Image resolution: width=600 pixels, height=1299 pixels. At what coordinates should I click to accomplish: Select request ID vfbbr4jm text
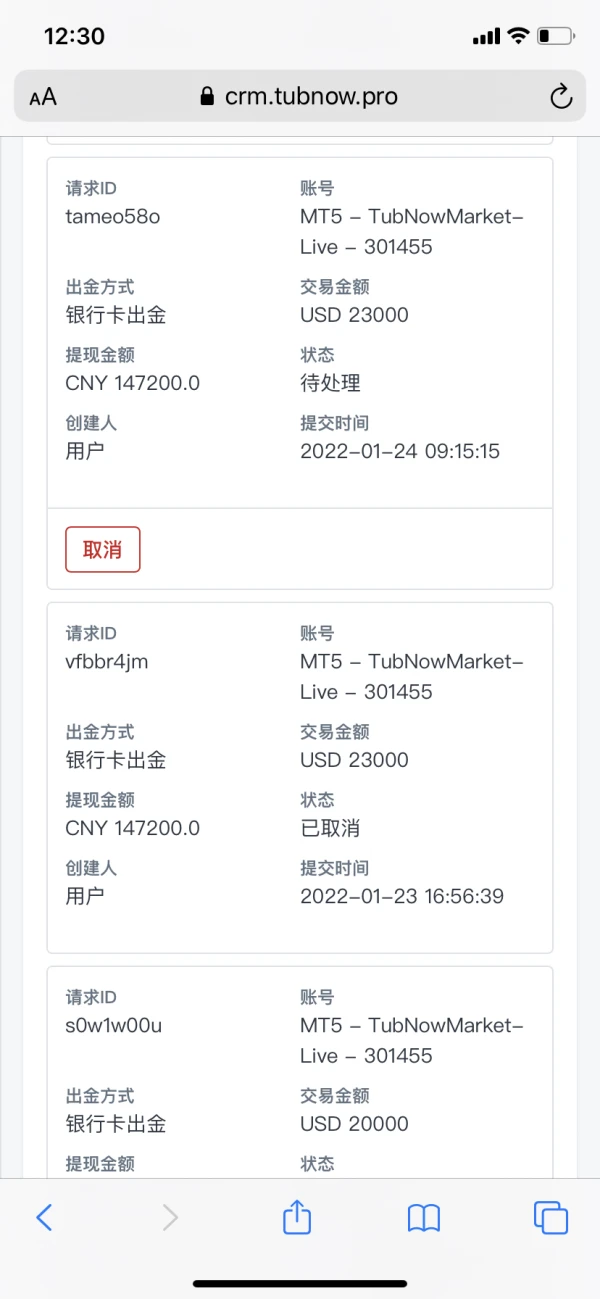[x=107, y=662]
